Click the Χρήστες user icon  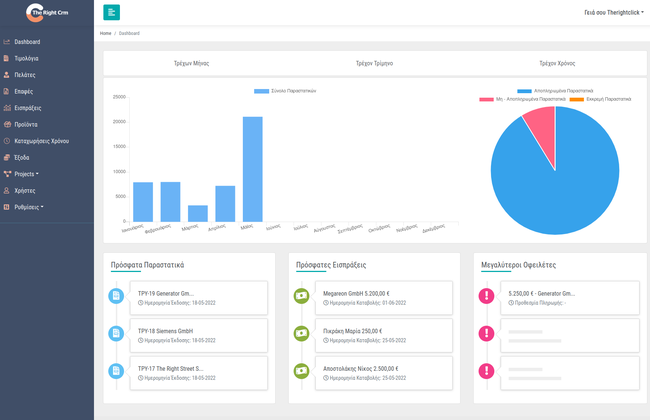[6, 191]
